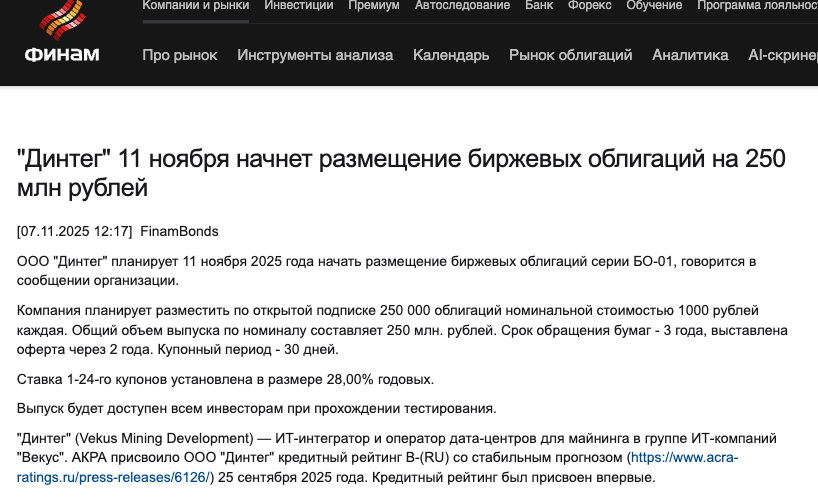The width and height of the screenshot is (818, 498).
Task: Click the paragraph starting 'ООО "Динтег" планирует'
Action: pos(387,271)
